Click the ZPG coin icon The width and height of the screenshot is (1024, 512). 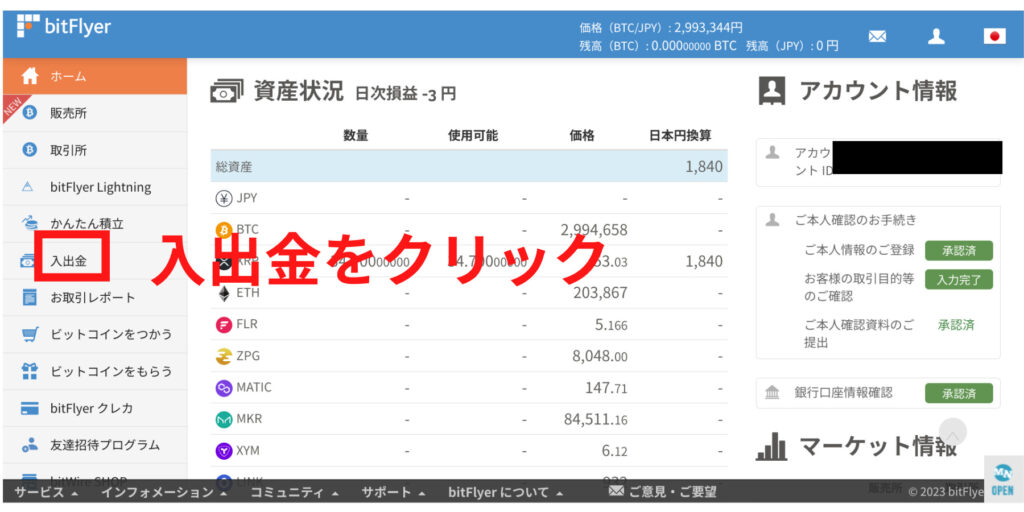224,357
